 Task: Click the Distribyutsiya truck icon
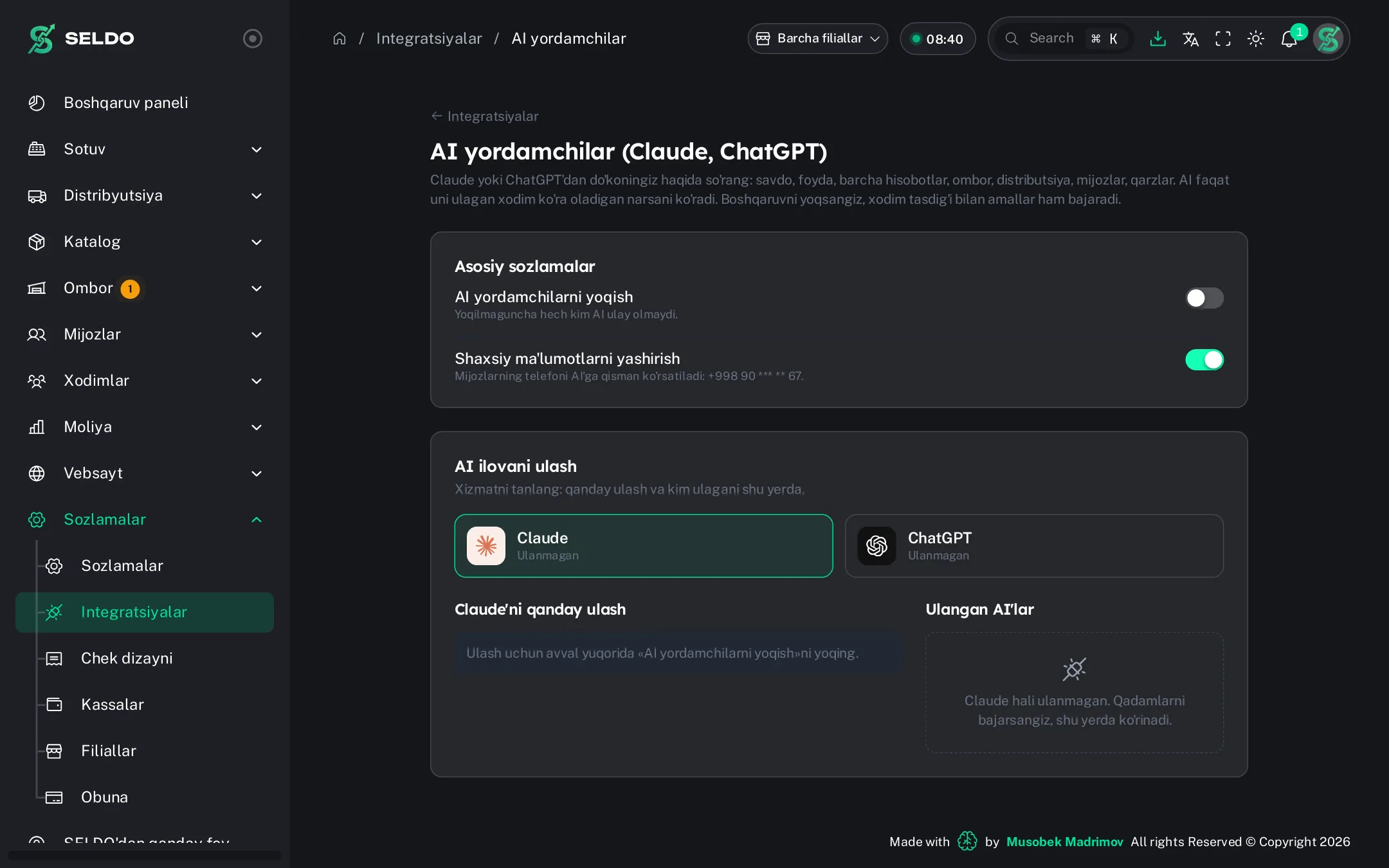37,195
